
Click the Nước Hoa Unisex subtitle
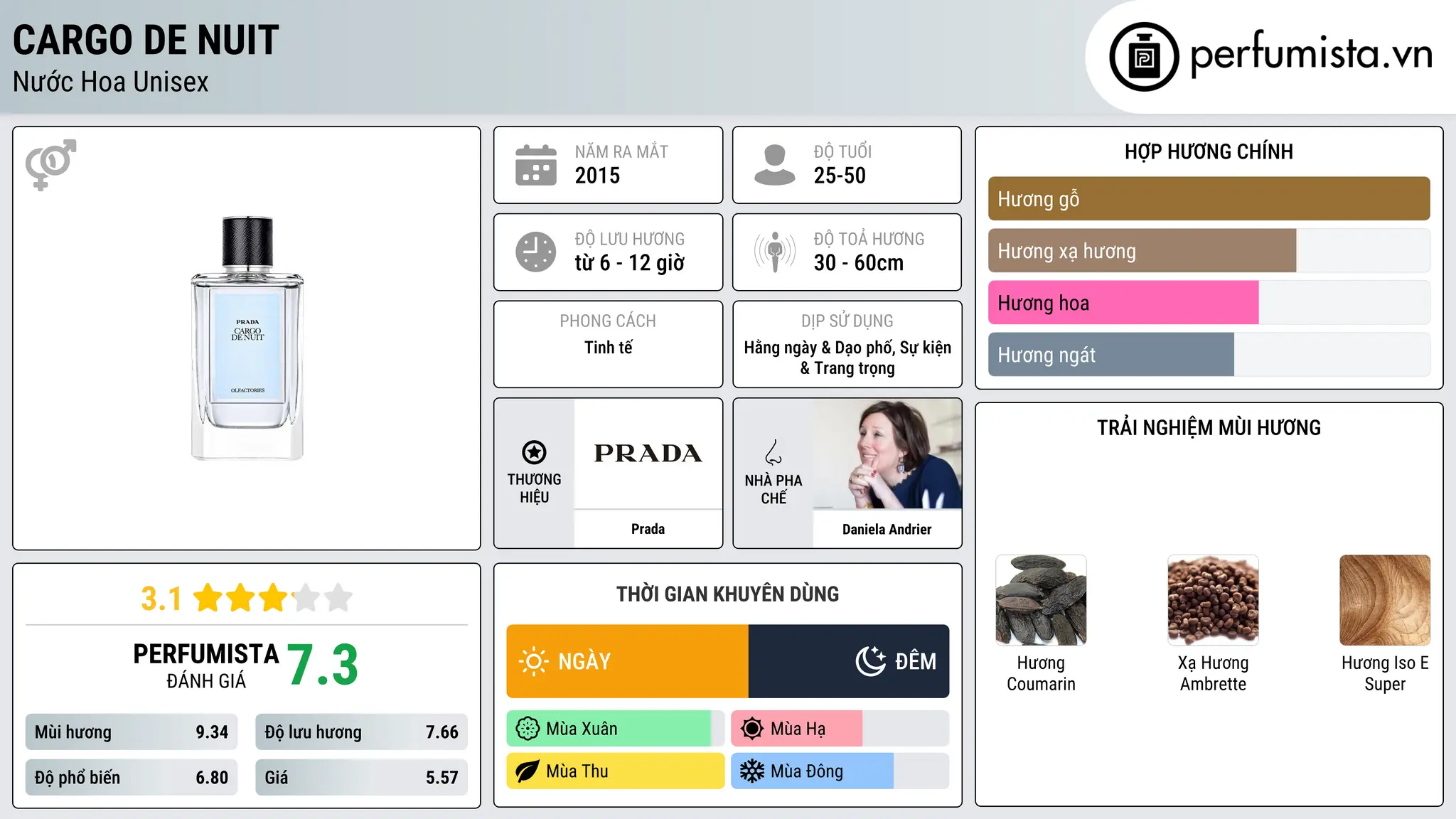[x=111, y=82]
